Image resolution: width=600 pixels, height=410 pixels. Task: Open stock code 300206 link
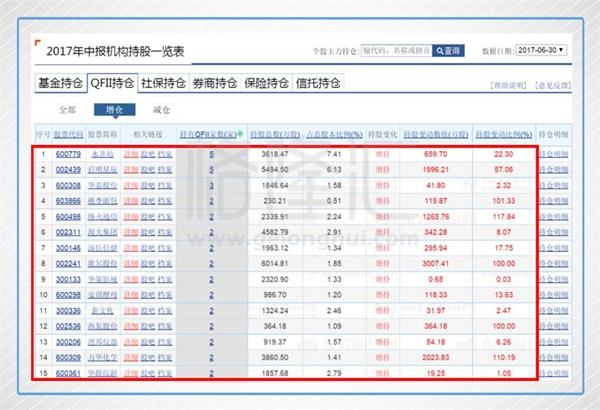point(68,342)
